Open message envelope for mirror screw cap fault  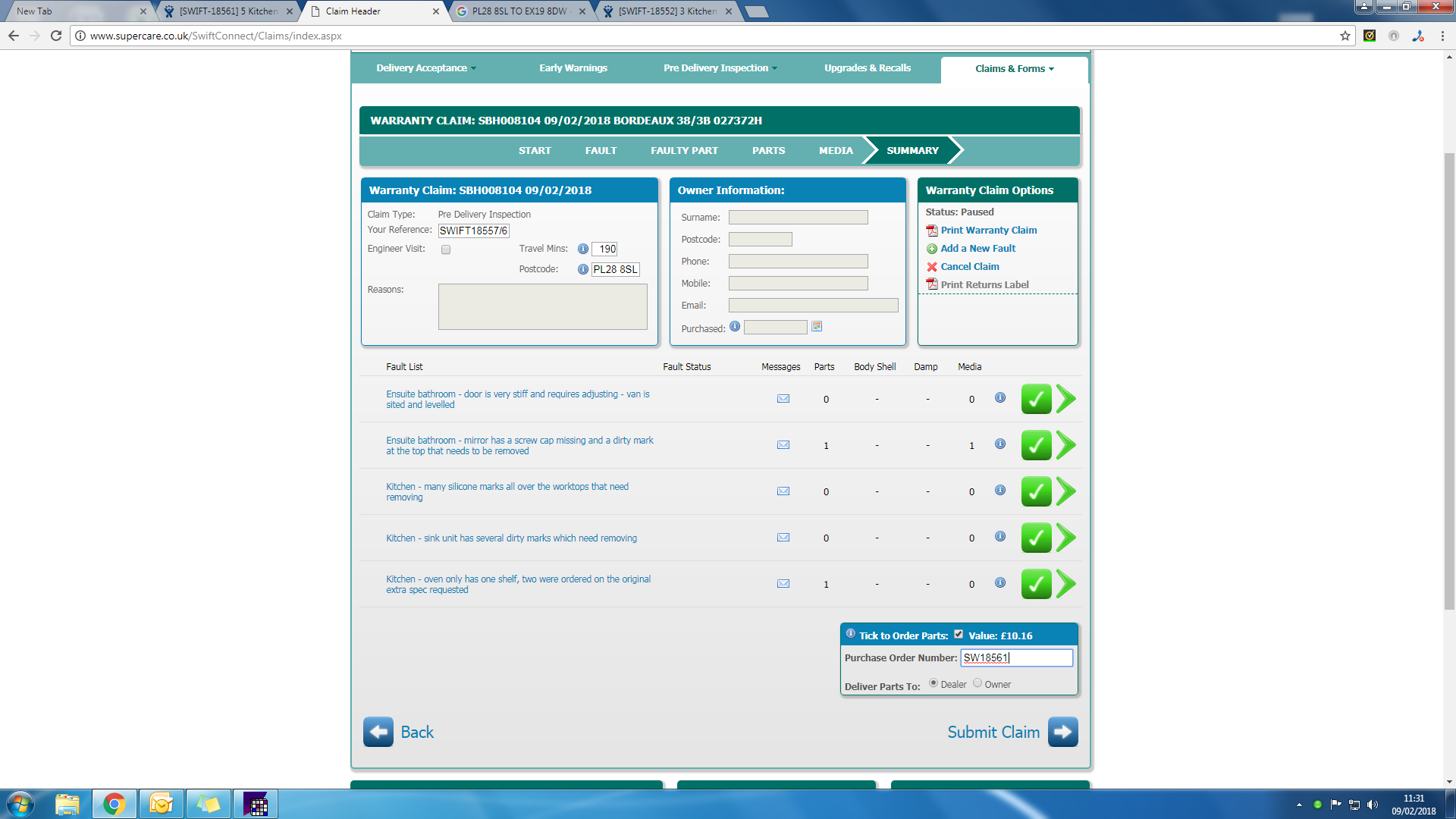tap(783, 445)
